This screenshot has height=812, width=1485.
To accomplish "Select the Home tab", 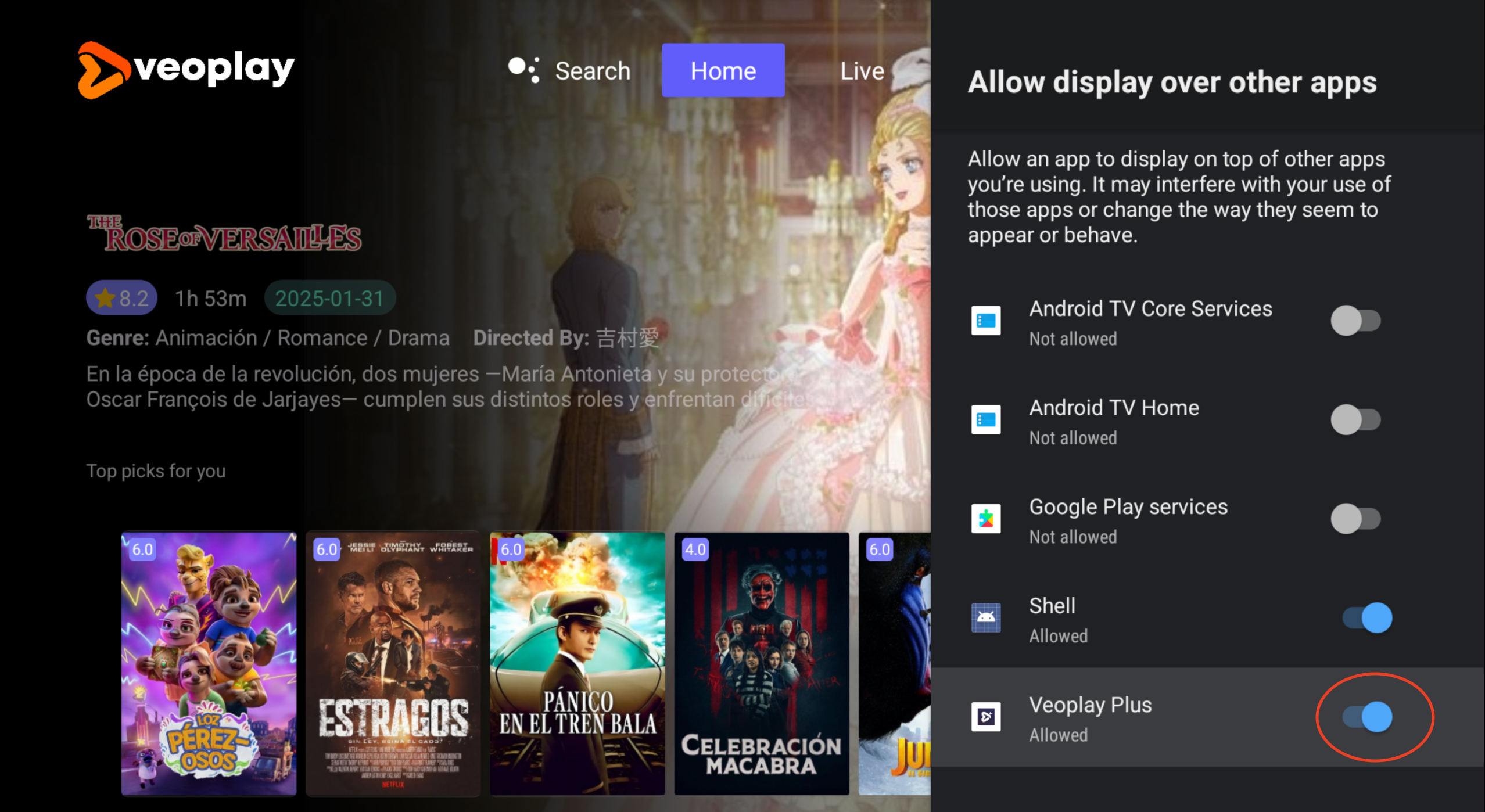I will click(x=723, y=70).
